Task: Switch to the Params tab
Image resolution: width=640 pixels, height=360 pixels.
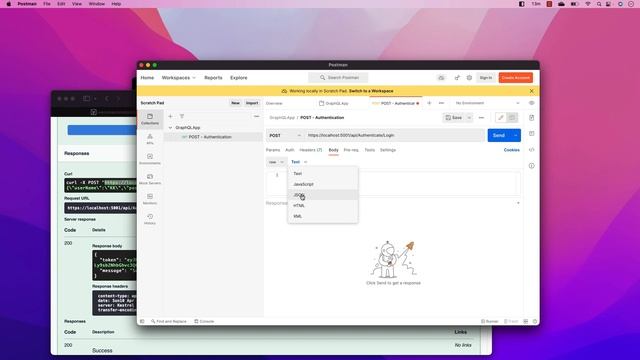Action: [273, 150]
